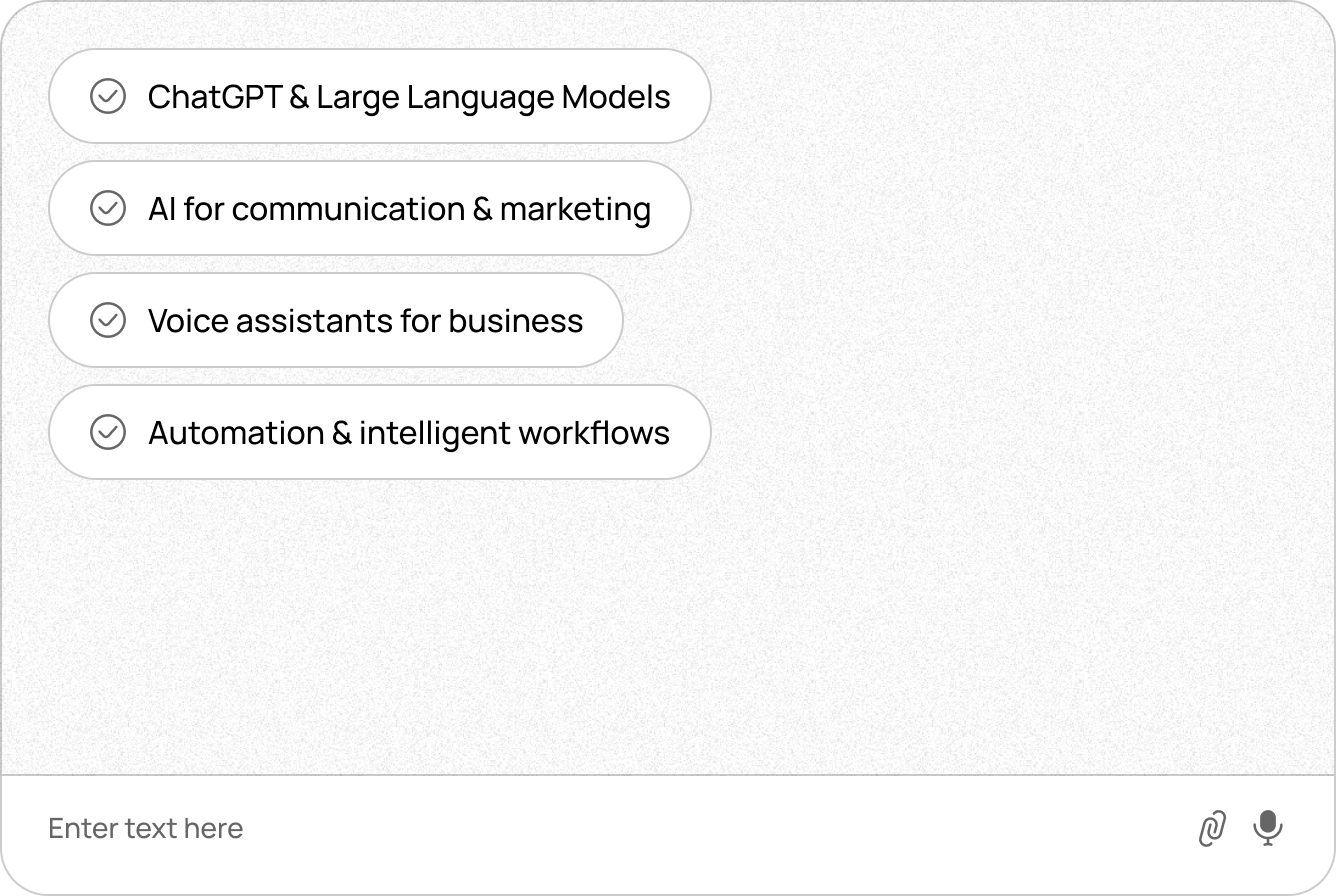Select the ChatGPT & Large Language Models pill

[380, 97]
